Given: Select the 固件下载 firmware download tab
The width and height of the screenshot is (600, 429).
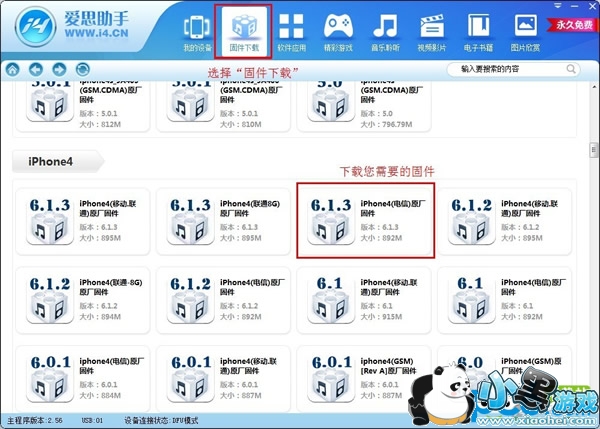Looking at the screenshot, I should click(x=244, y=32).
